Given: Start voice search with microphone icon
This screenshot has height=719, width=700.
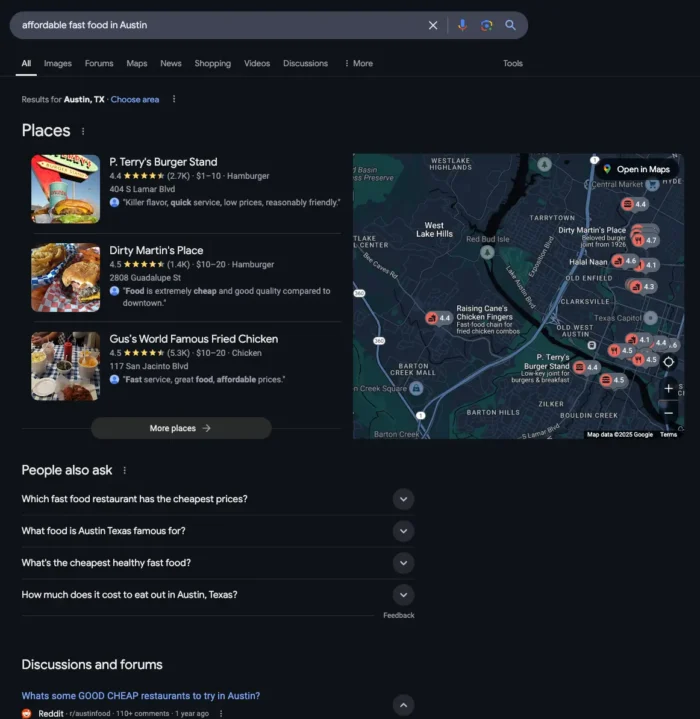Looking at the screenshot, I should pos(462,25).
